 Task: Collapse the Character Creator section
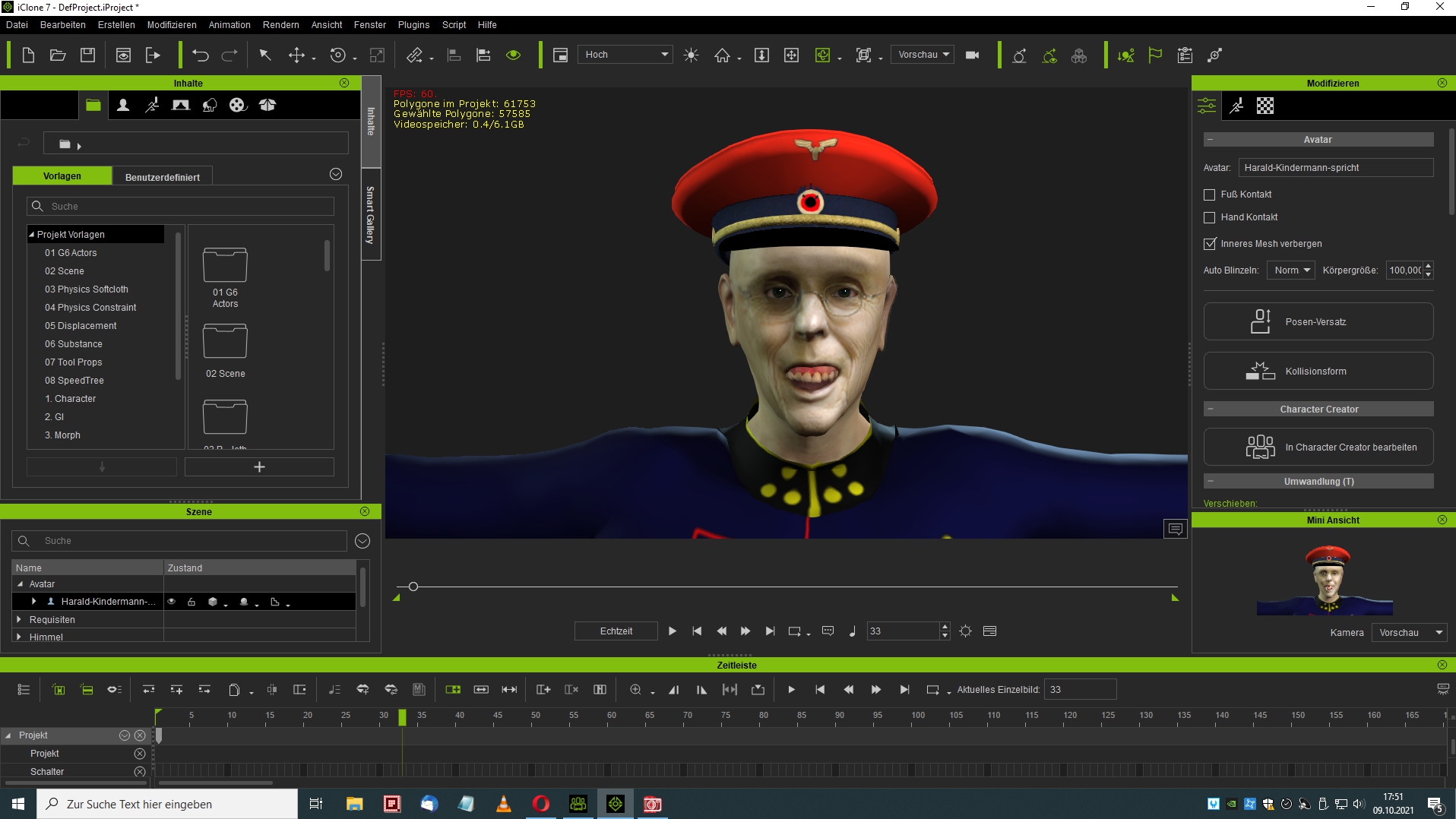click(1211, 409)
